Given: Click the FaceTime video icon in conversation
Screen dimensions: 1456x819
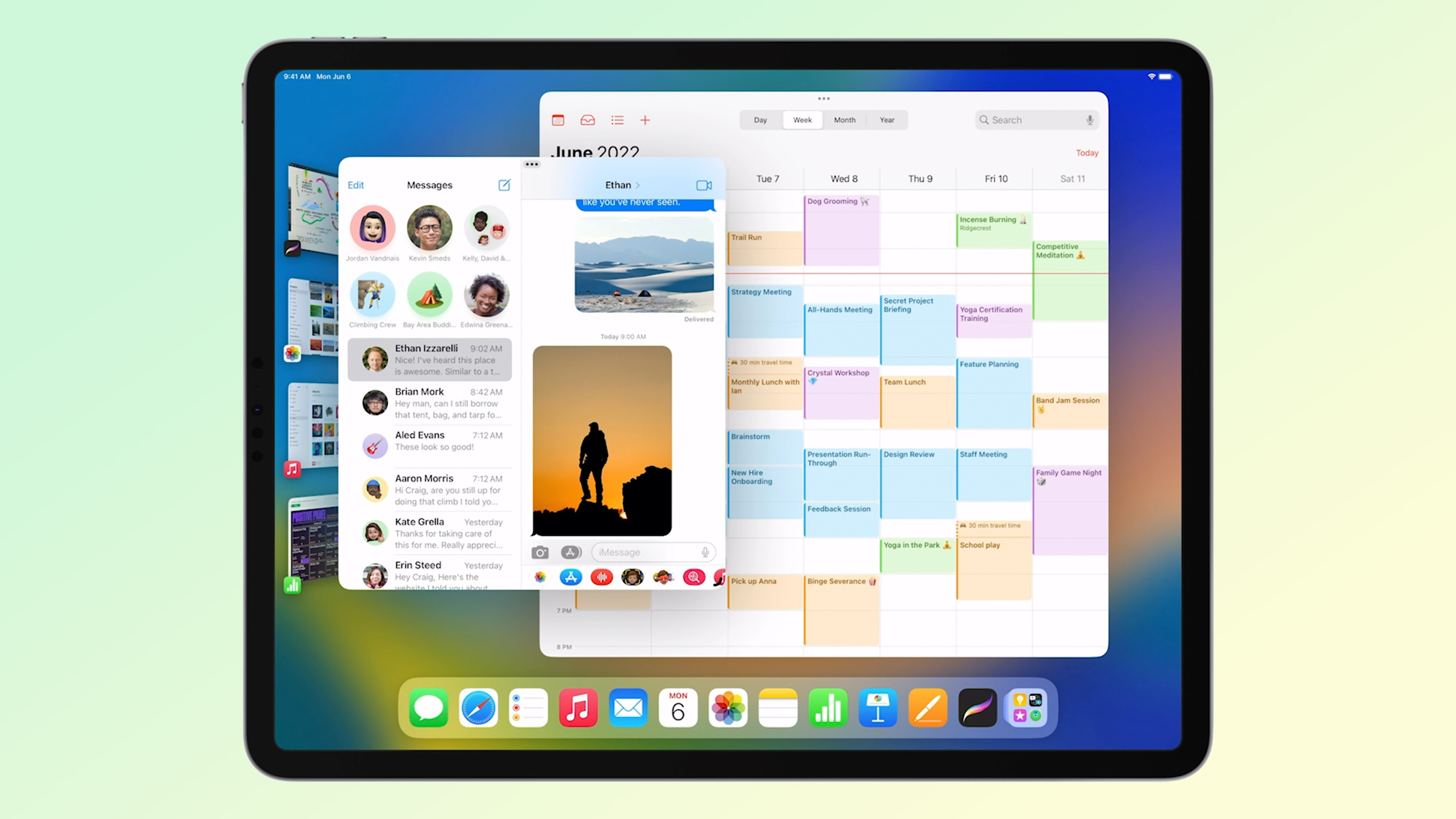Looking at the screenshot, I should coord(703,184).
